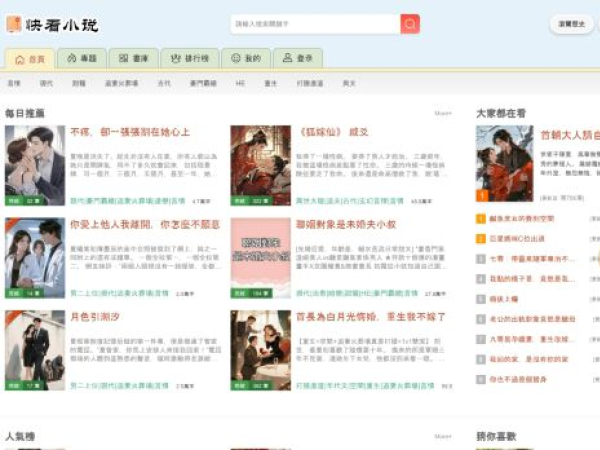600x450 pixels.
Task: Click More link beside 人氣榜
Action: (443, 436)
